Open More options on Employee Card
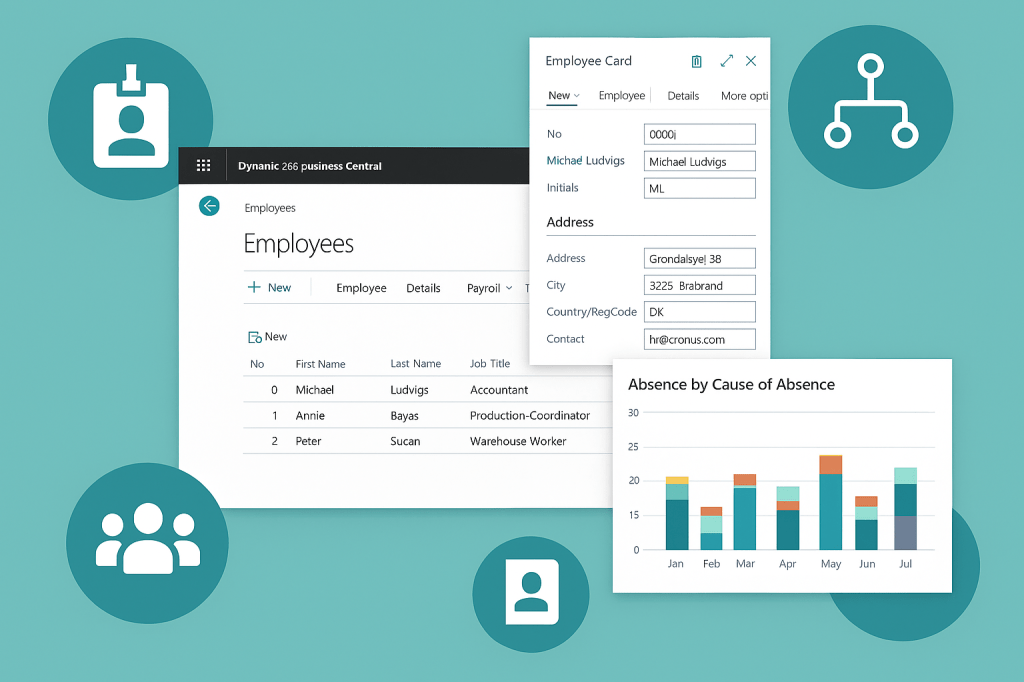 [744, 95]
